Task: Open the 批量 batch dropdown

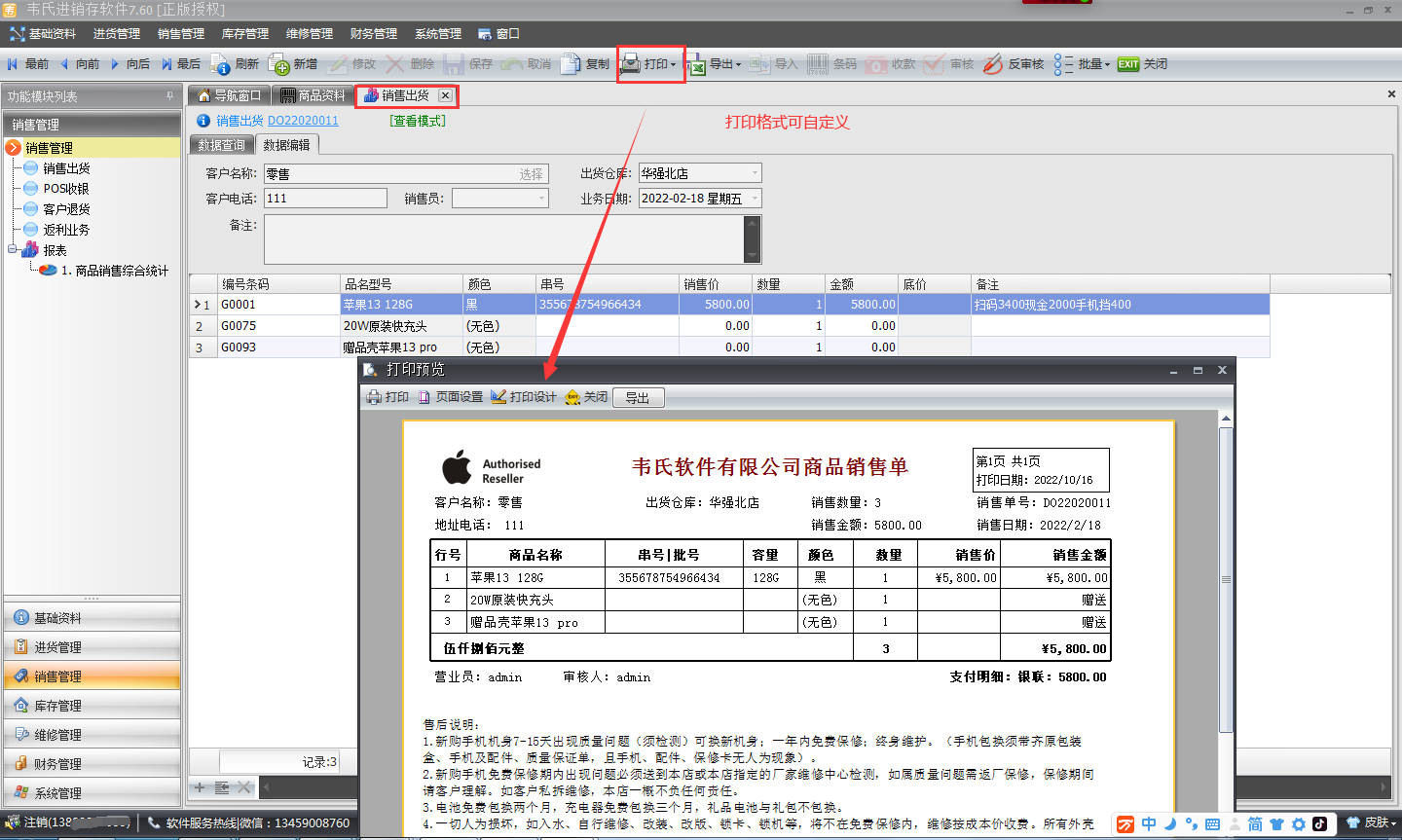Action: (x=1082, y=64)
